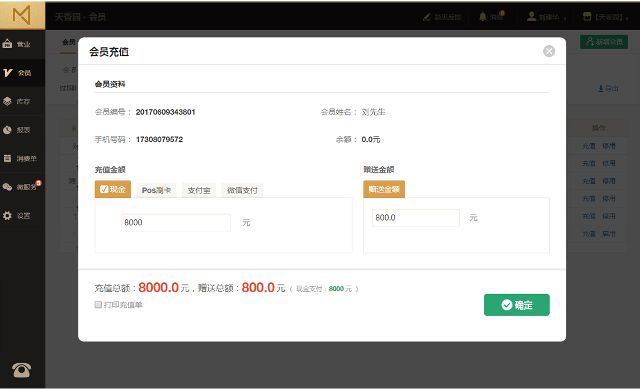Image resolution: width=640 pixels, height=389 pixels.
Task: Click the pencil edit icon in the top bar
Action: [427, 17]
